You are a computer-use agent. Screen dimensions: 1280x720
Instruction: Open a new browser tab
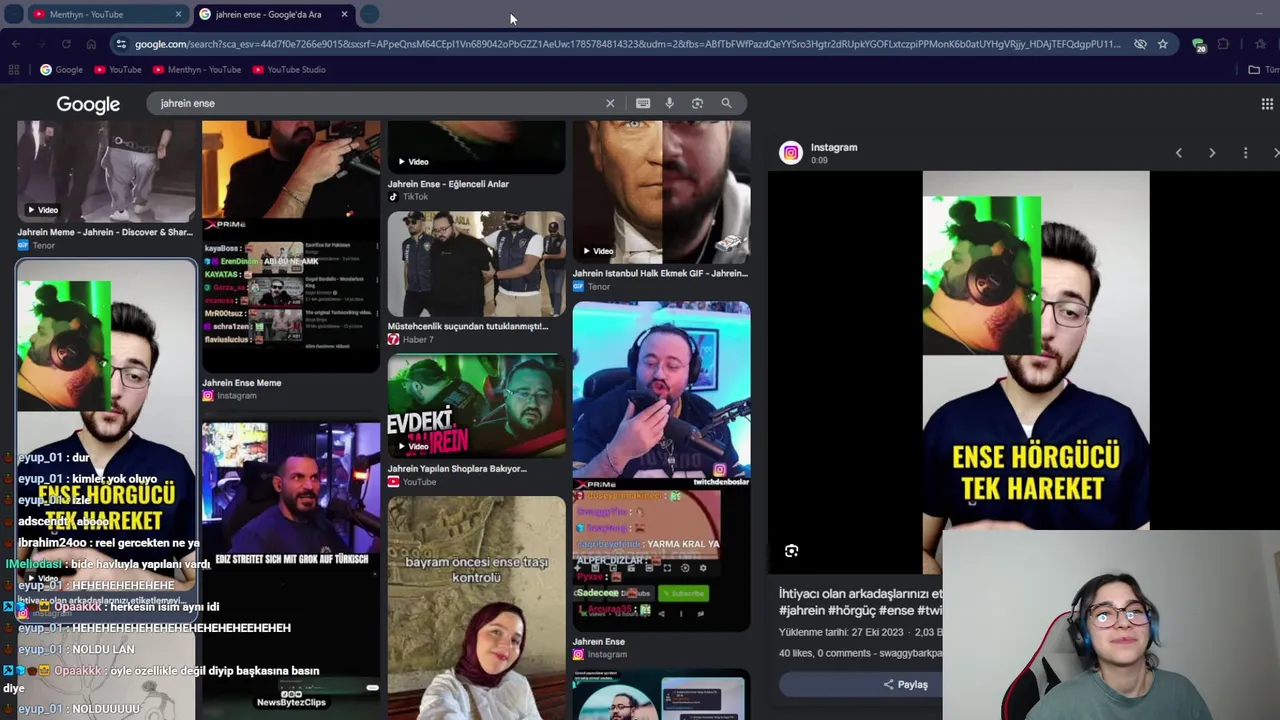[369, 14]
